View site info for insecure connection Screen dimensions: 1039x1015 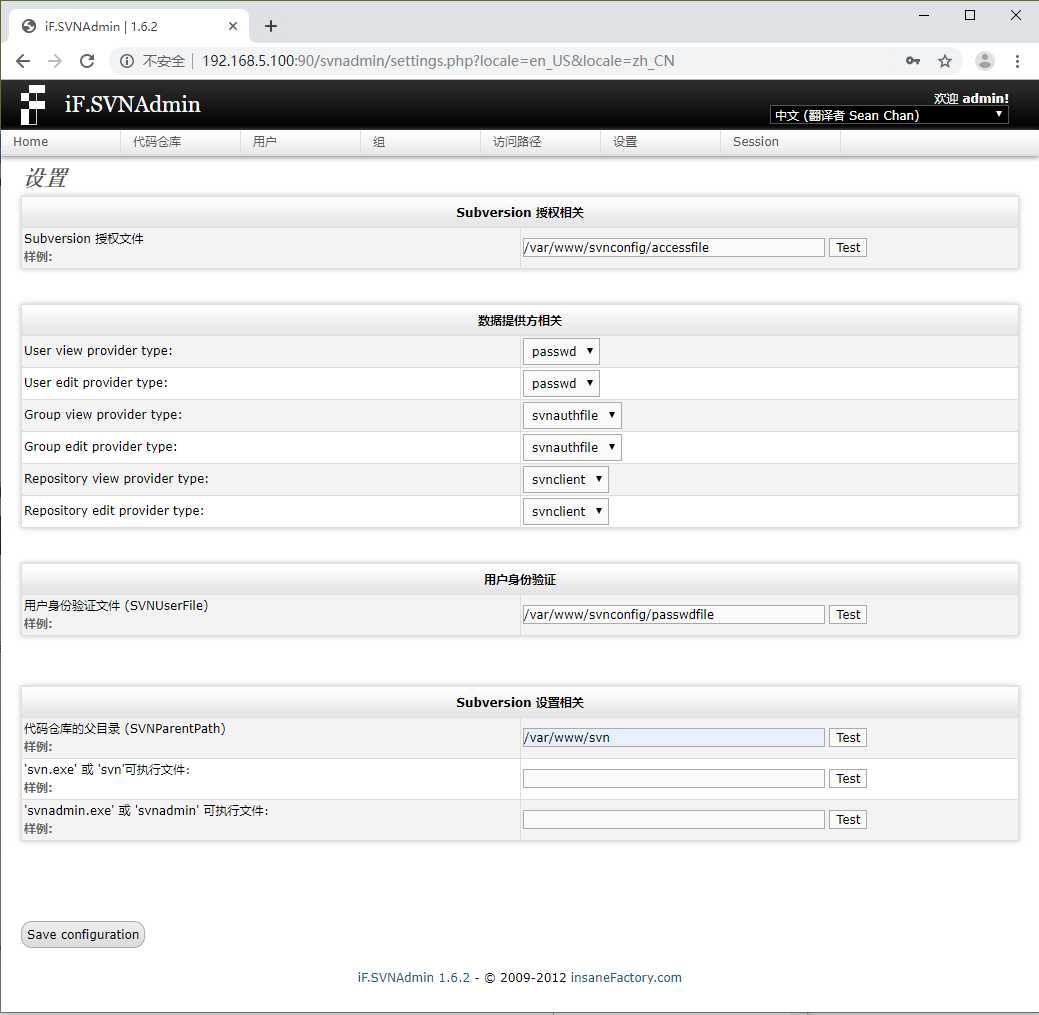127,61
